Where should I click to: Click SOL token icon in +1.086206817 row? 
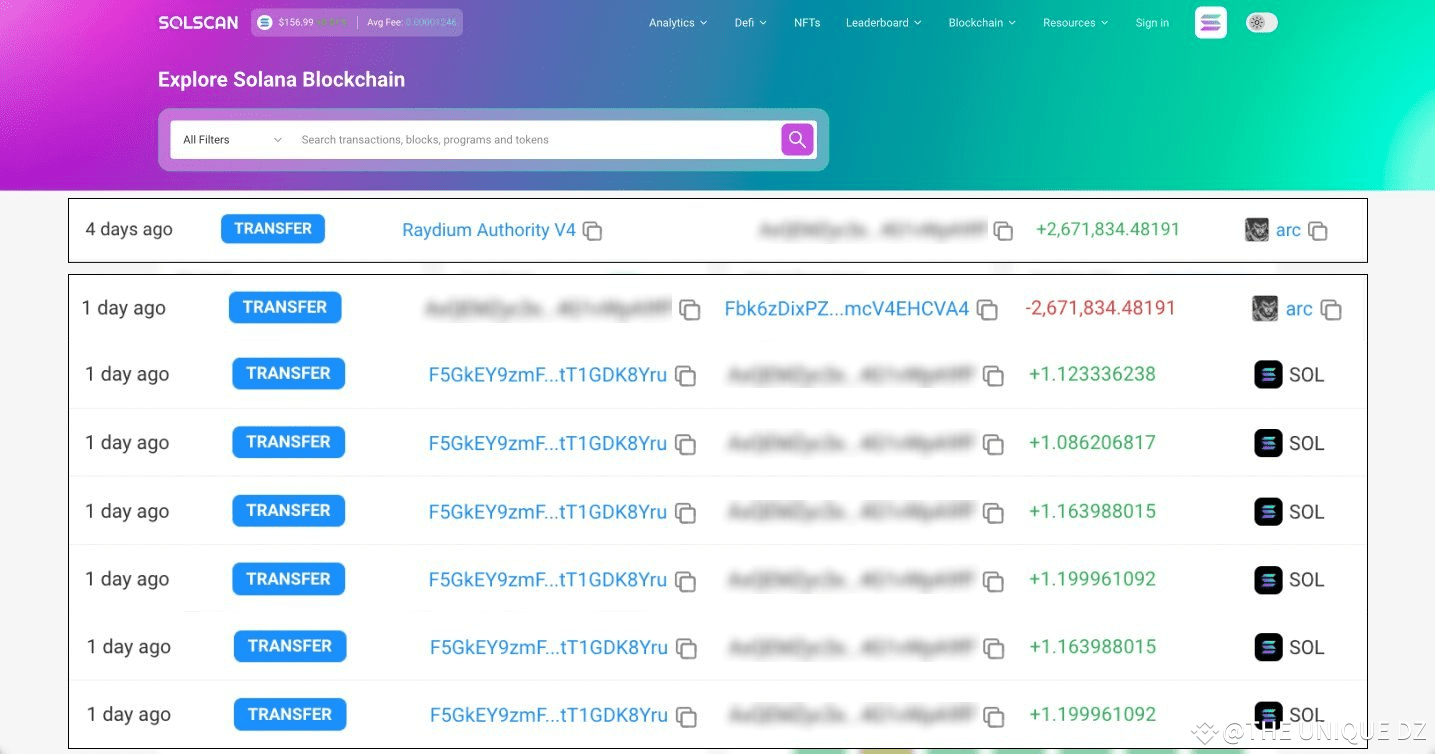[1268, 443]
